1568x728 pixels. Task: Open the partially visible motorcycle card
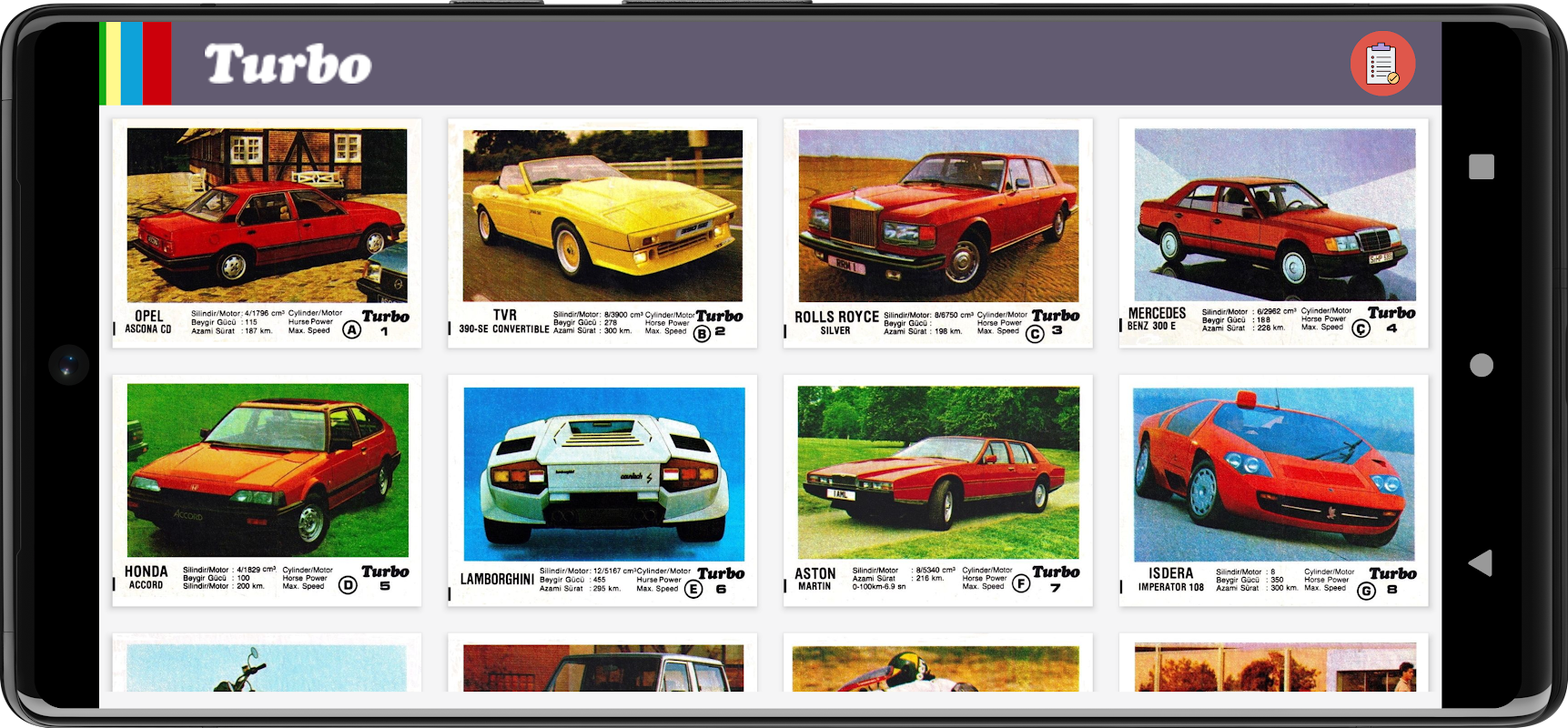pyautogui.click(x=267, y=662)
